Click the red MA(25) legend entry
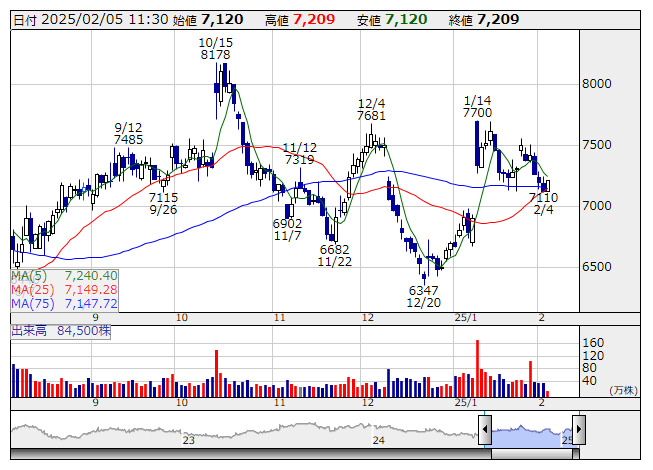The height and width of the screenshot is (470, 653). pos(64,289)
